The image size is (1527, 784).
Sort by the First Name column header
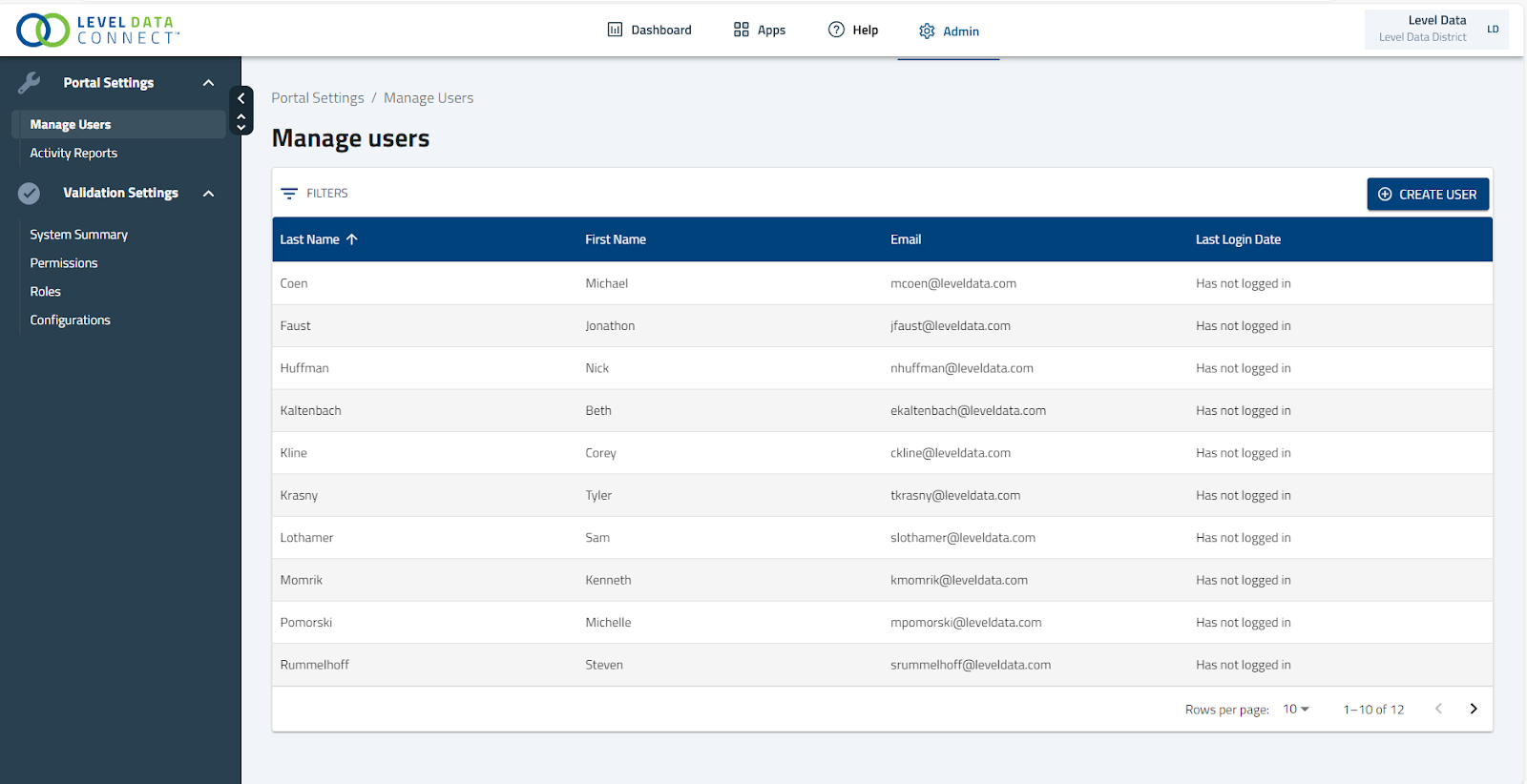point(616,239)
